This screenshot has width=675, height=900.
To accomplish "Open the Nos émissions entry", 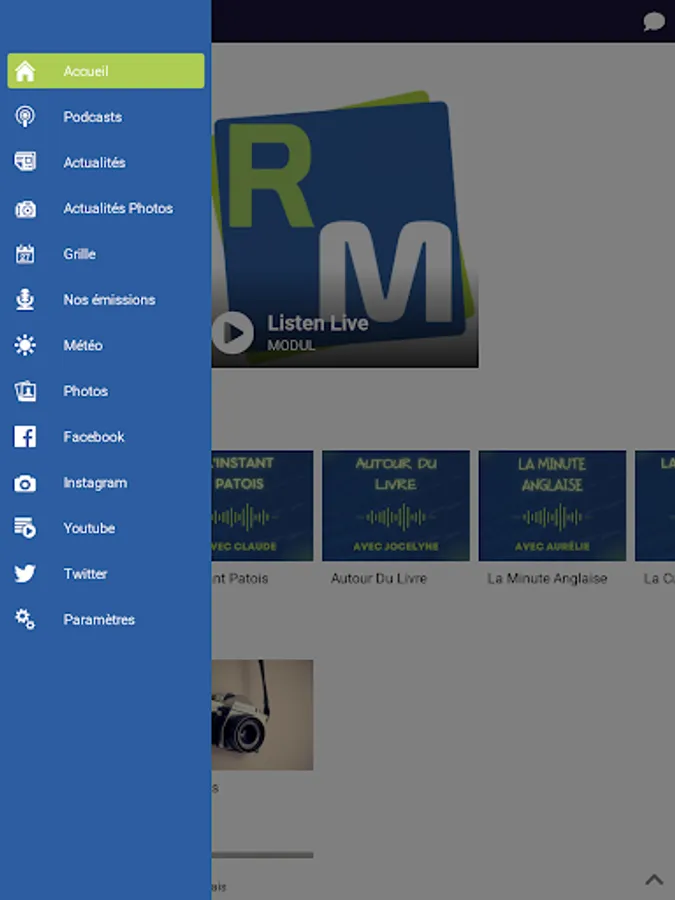I will 109,300.
